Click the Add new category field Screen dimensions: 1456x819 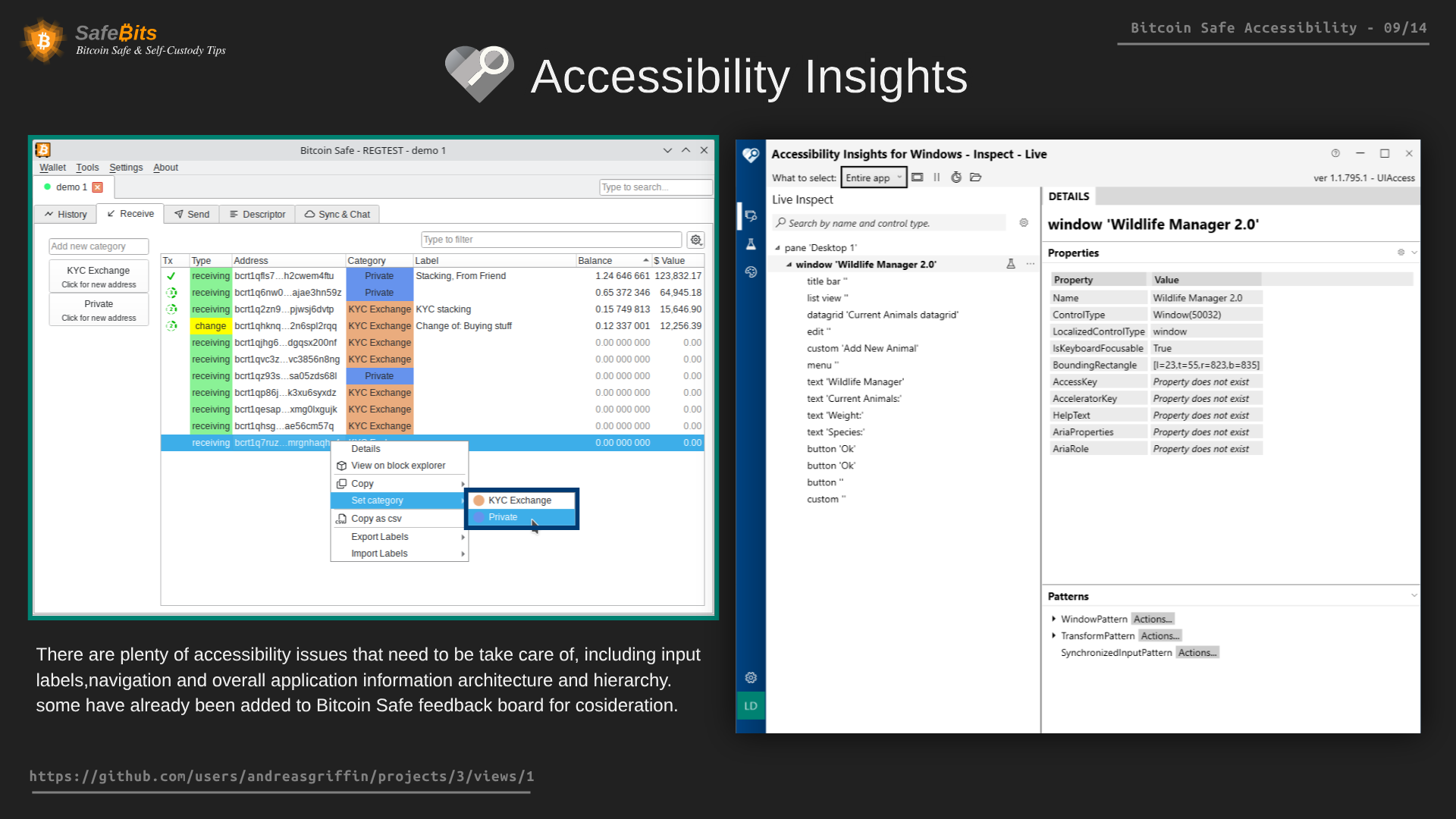pyautogui.click(x=99, y=246)
